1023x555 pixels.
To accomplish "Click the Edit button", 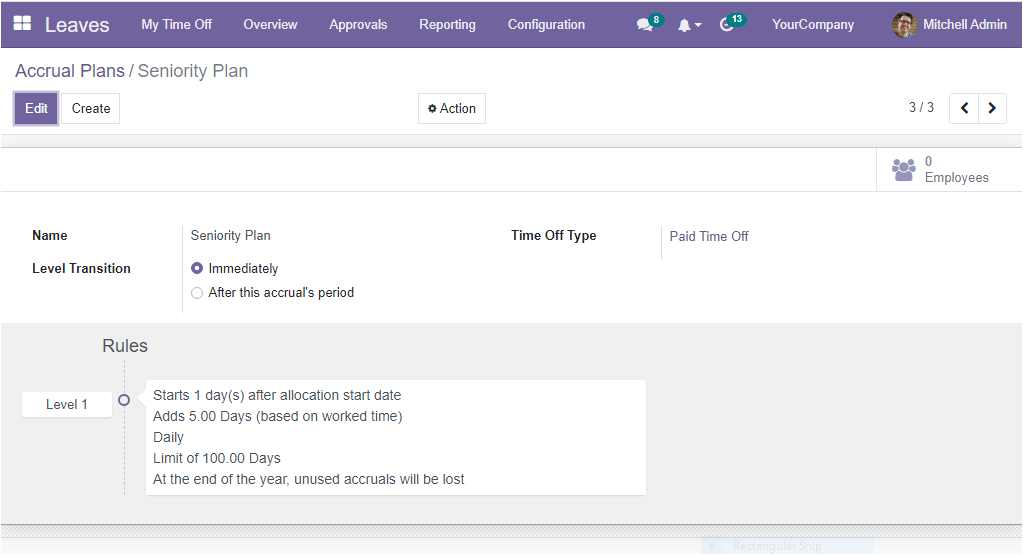I will coord(36,109).
